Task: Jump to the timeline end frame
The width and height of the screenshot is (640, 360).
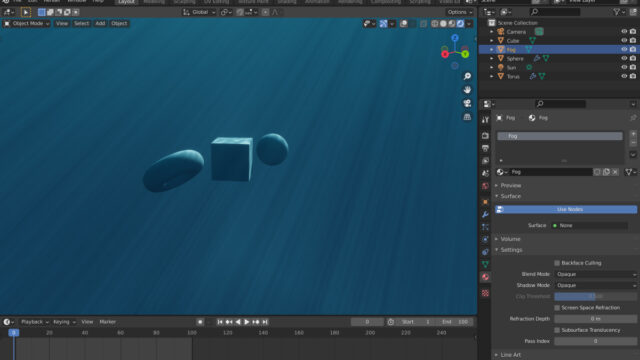Action: coord(265,322)
